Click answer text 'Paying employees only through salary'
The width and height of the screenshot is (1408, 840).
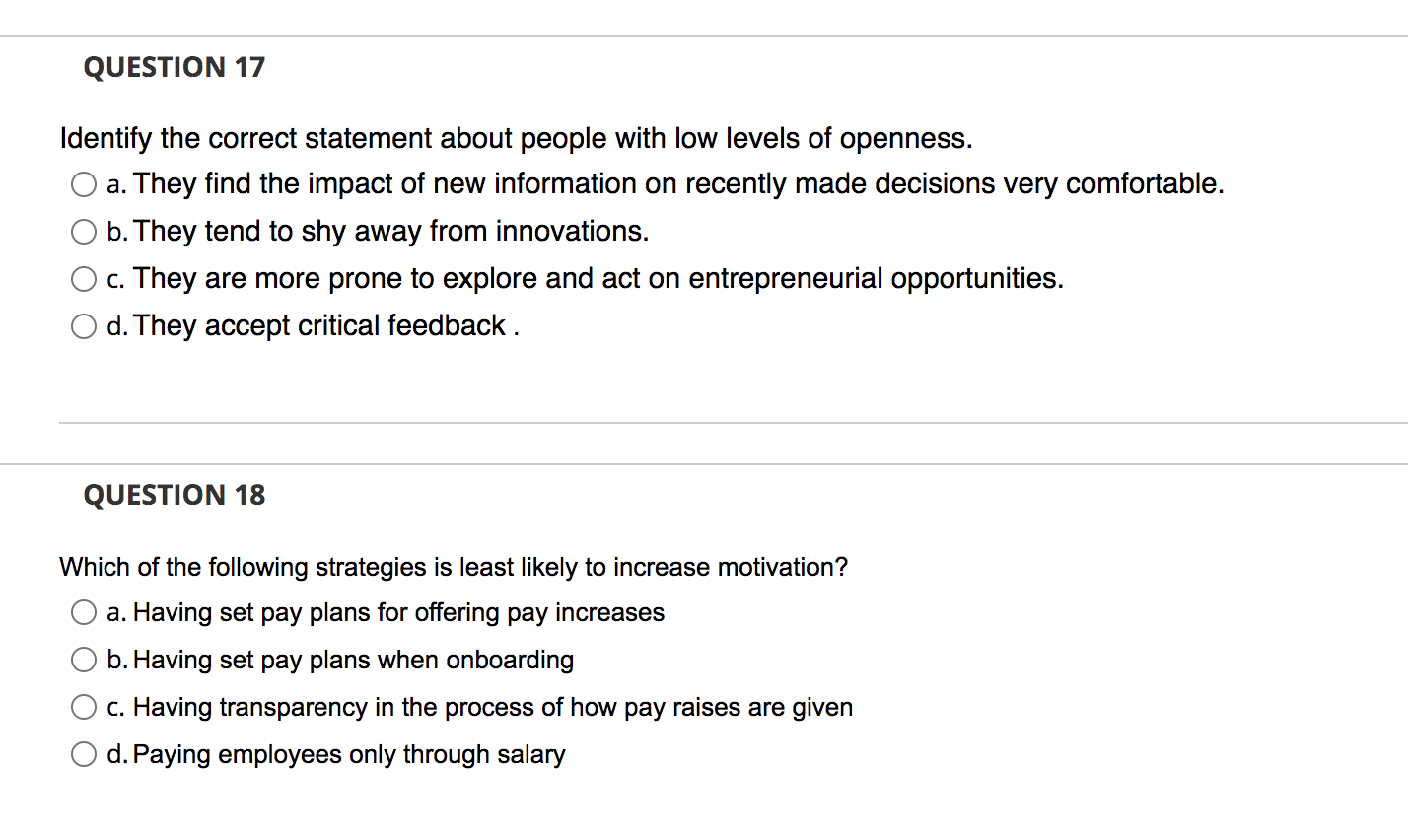(x=349, y=755)
